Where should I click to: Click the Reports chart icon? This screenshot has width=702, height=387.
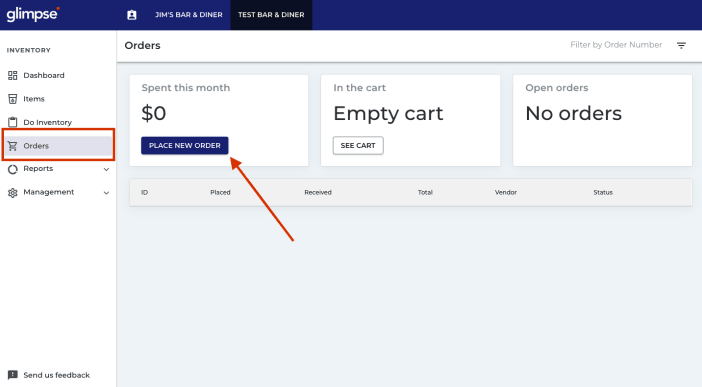13,169
